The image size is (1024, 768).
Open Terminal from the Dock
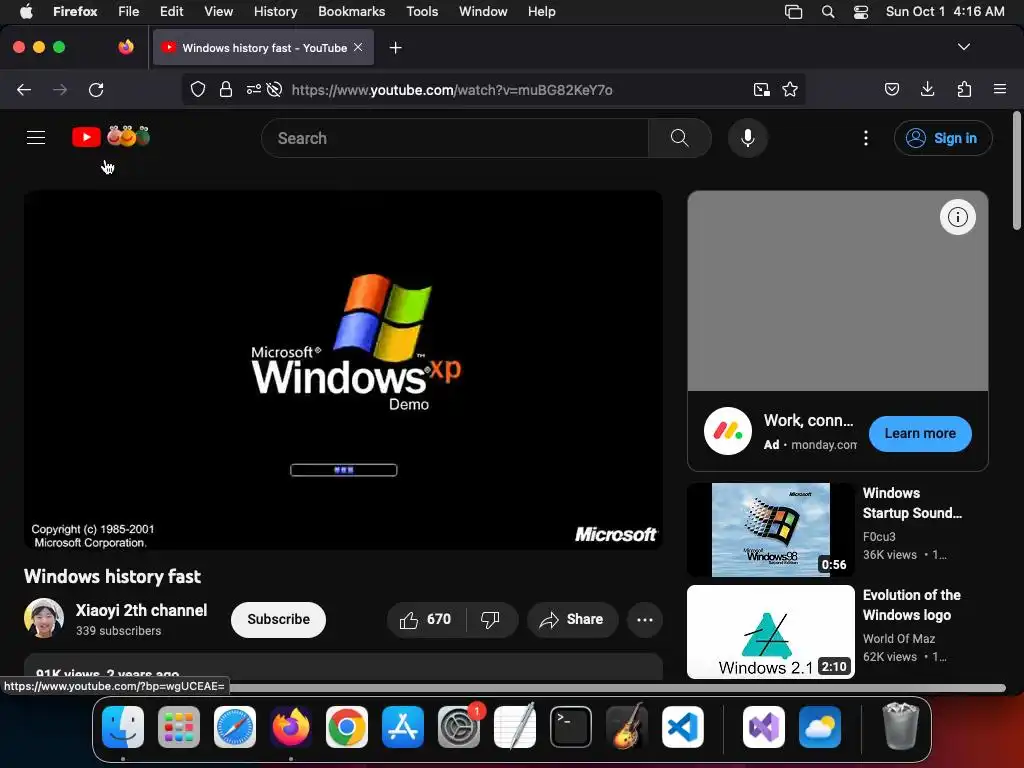tap(571, 727)
